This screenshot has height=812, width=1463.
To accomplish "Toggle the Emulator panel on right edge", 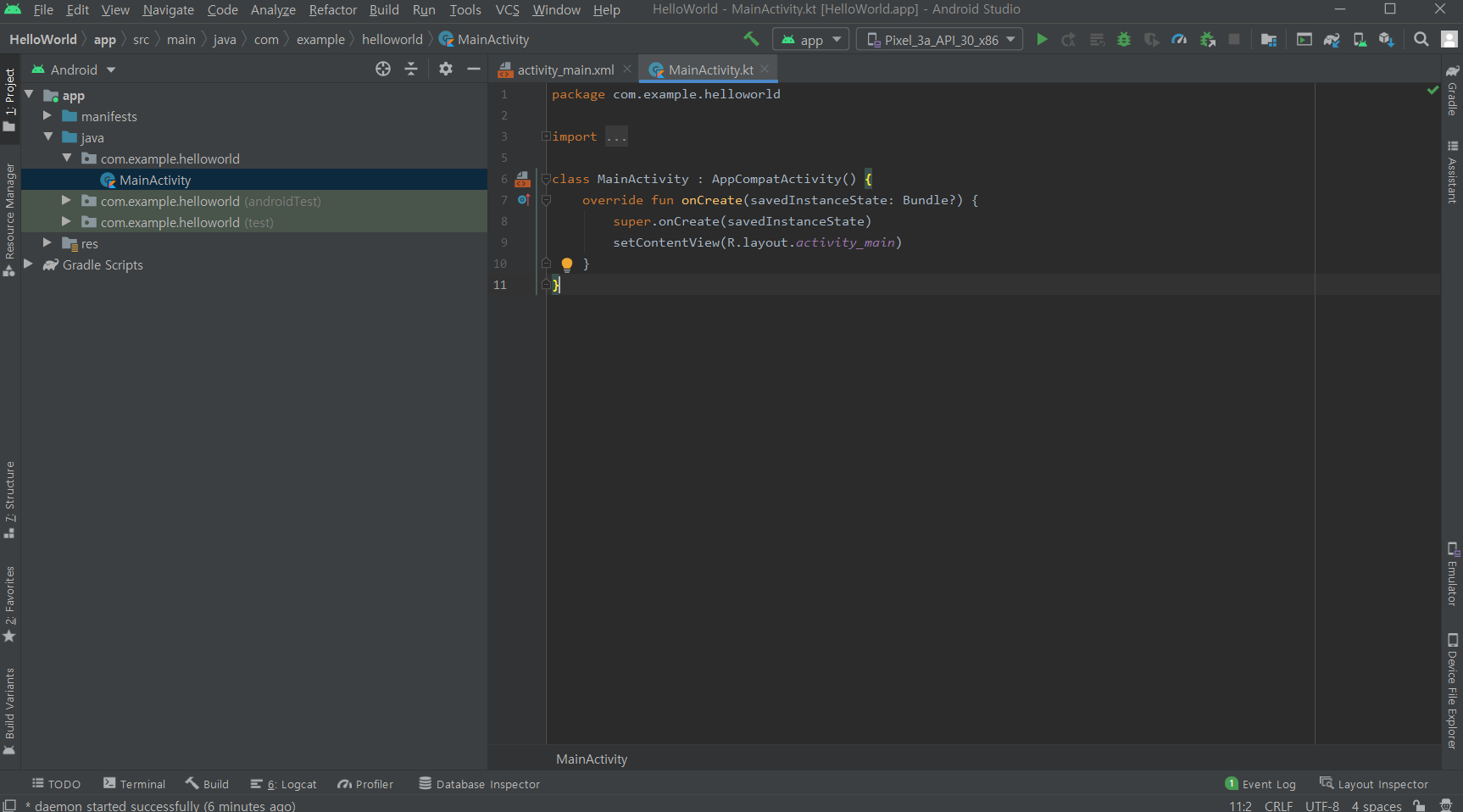I will click(1452, 574).
